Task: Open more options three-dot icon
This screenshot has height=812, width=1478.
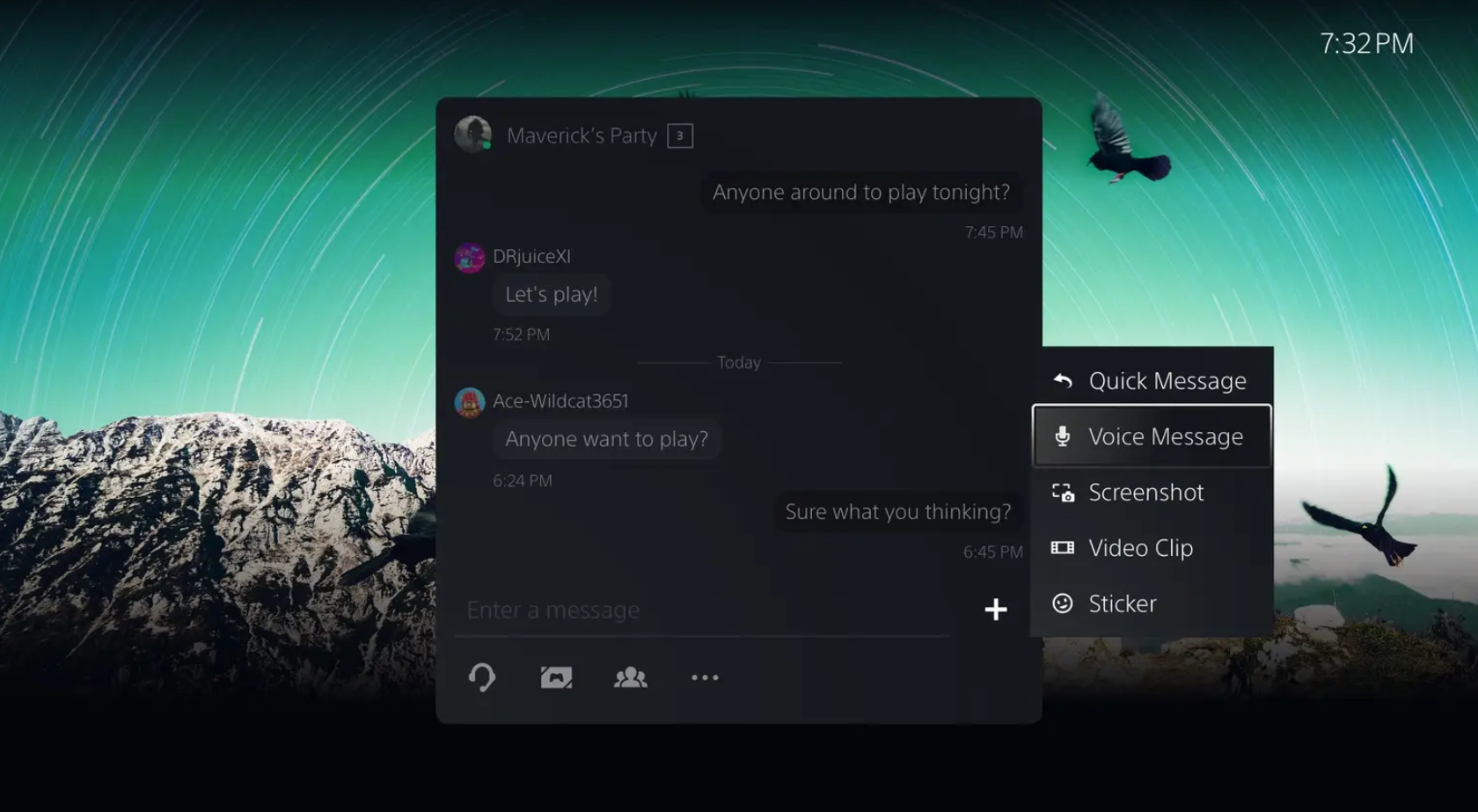Action: (x=705, y=677)
